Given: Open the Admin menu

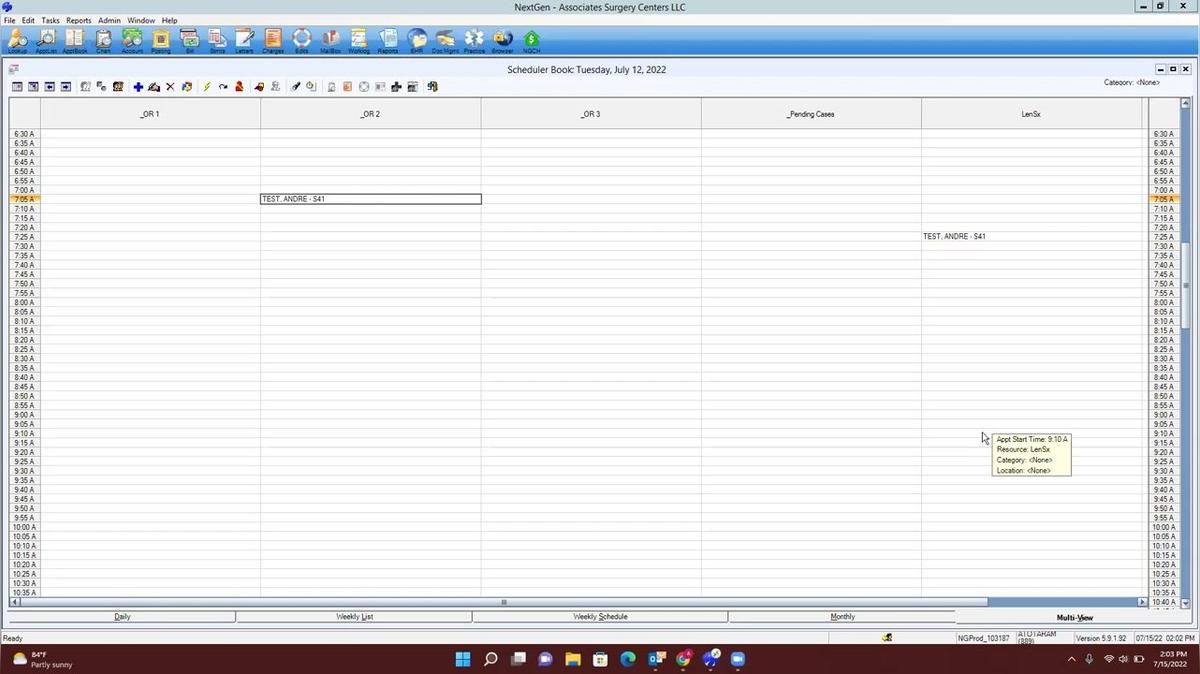Looking at the screenshot, I should 109,20.
